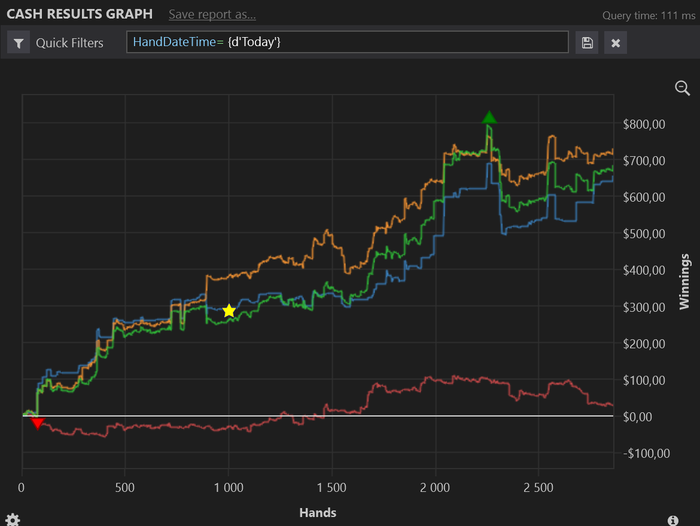Viewport: 700px width, 526px height.
Task: Click the red low-point triangle marker
Action: (x=37, y=423)
